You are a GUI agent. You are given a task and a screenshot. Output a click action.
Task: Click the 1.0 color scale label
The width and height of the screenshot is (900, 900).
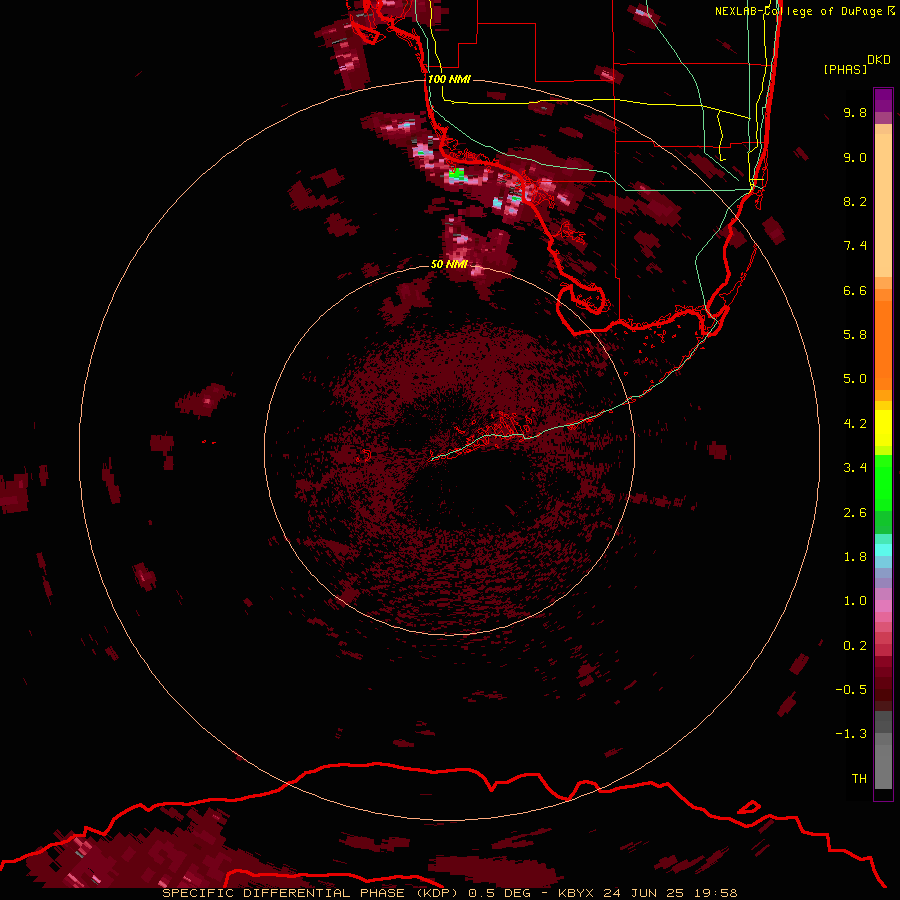click(x=855, y=601)
